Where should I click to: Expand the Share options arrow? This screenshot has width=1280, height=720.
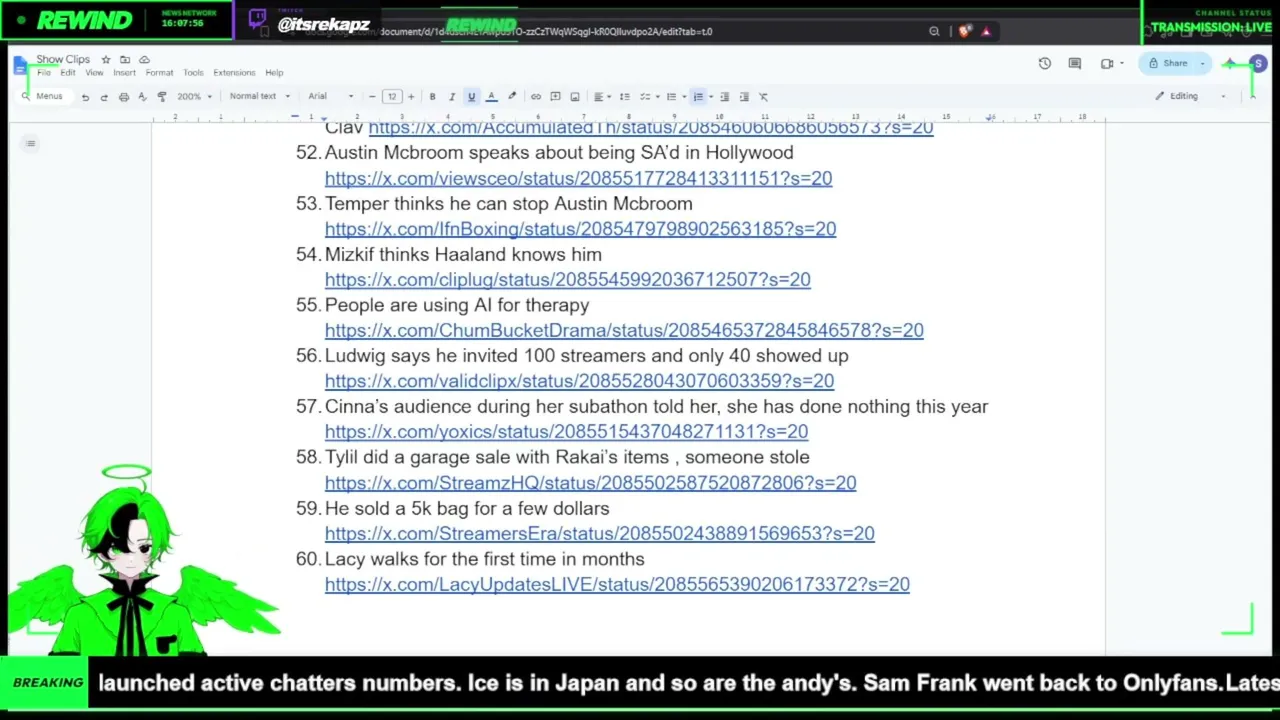coord(1202,64)
